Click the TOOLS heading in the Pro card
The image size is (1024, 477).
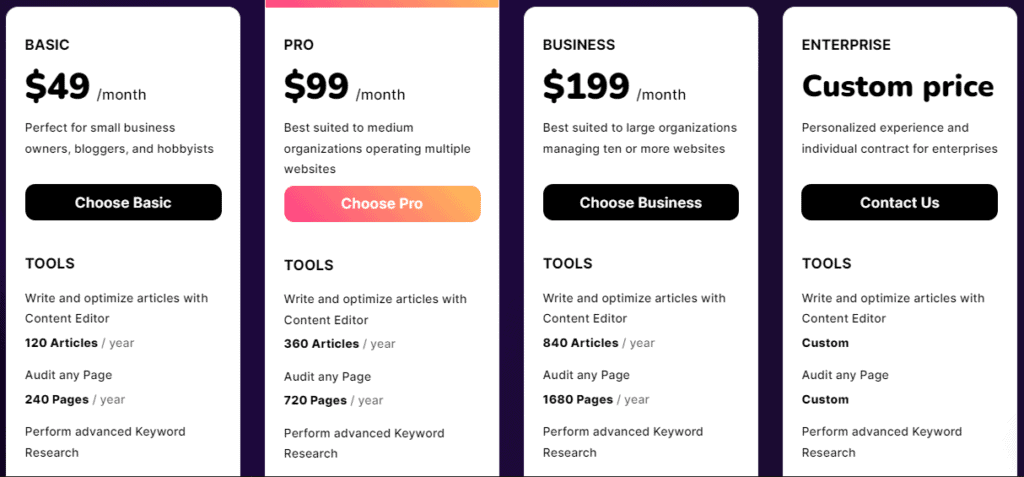pos(308,265)
